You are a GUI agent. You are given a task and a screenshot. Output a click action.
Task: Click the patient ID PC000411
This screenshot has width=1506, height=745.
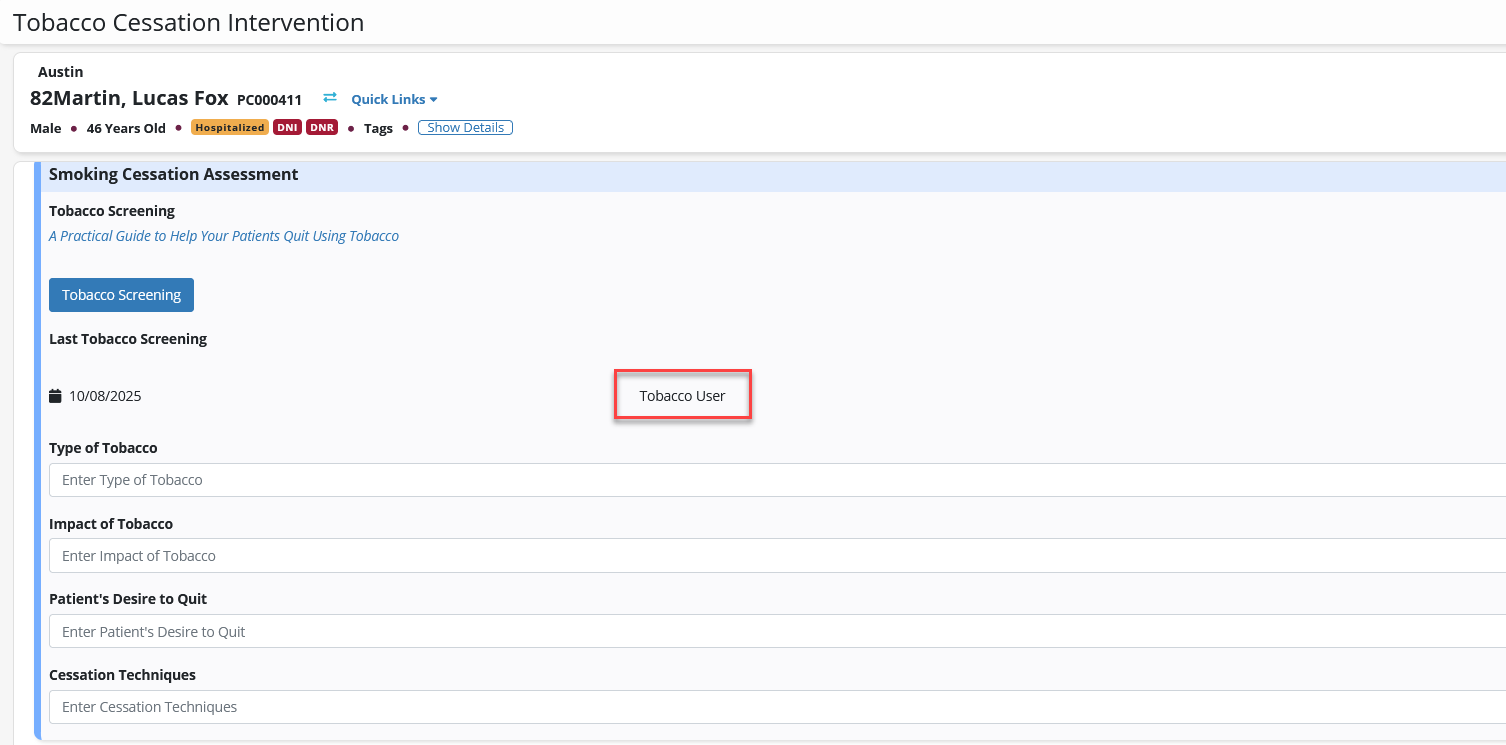pos(269,100)
